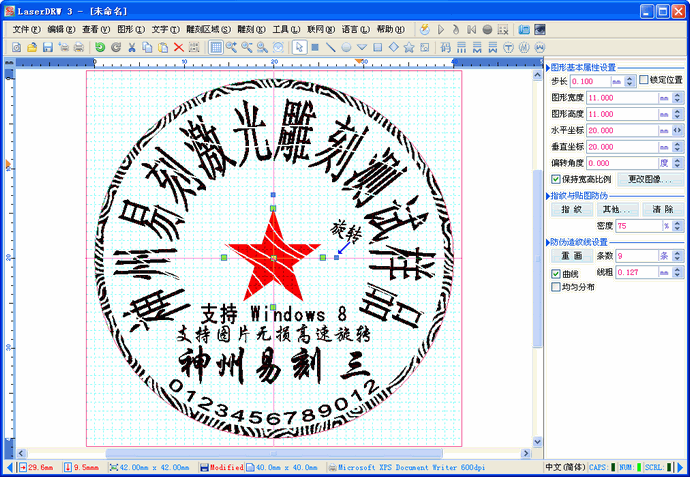Click the 码 serial number text icon
Image resolution: width=690 pixels, height=477 pixels.
click(446, 47)
